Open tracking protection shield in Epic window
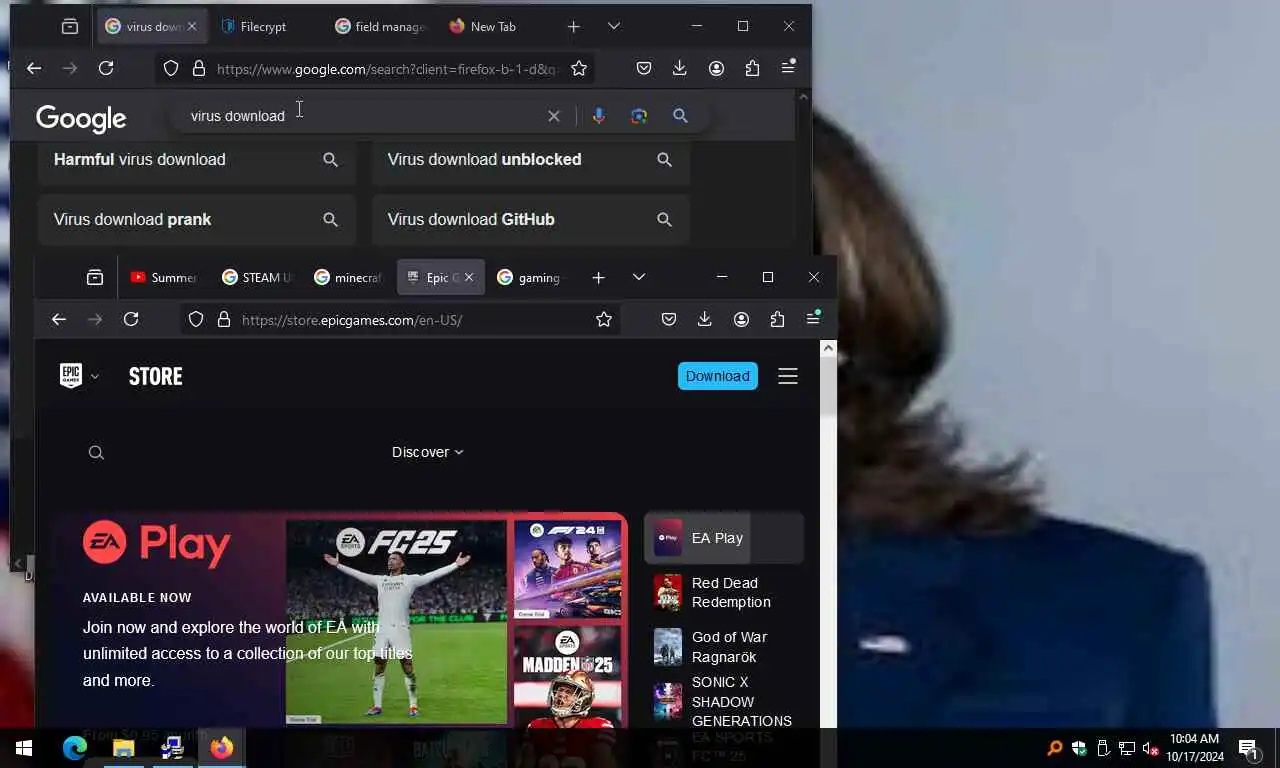Image resolution: width=1280 pixels, height=768 pixels. [x=196, y=319]
